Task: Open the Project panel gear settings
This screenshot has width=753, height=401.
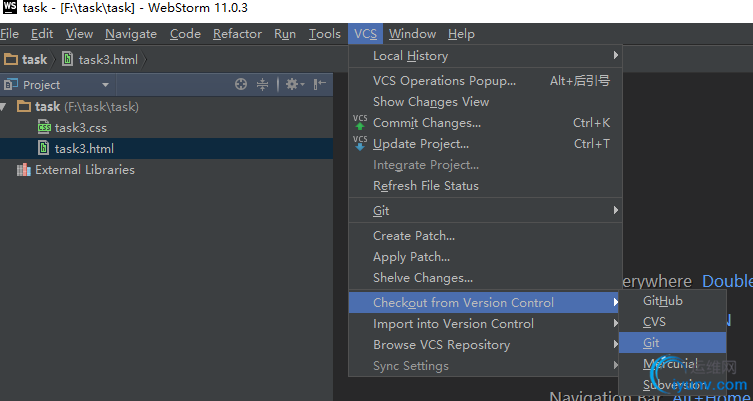Action: pyautogui.click(x=292, y=85)
